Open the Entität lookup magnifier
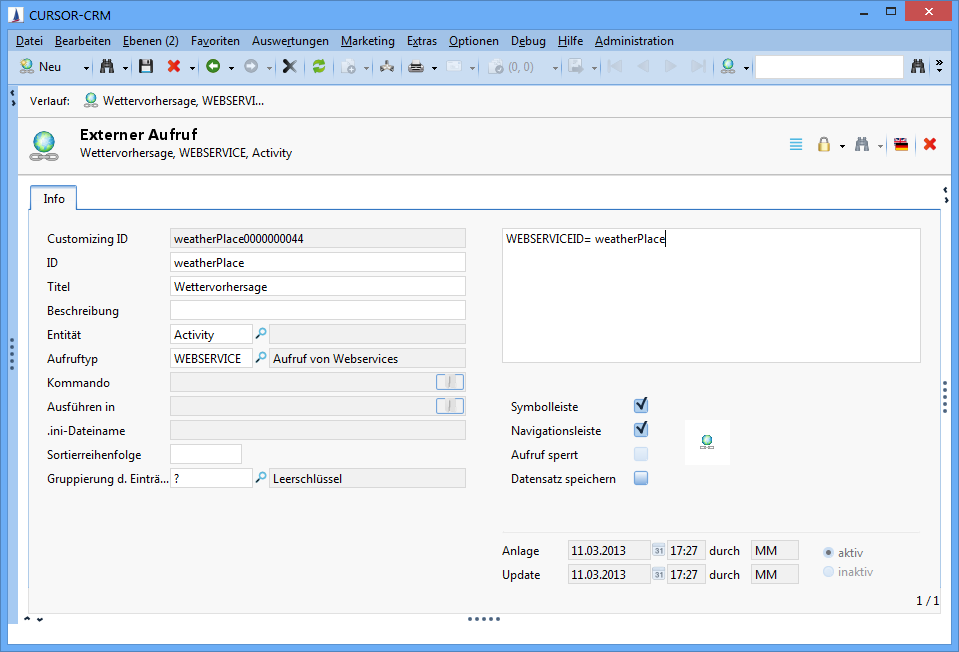 tap(261, 334)
